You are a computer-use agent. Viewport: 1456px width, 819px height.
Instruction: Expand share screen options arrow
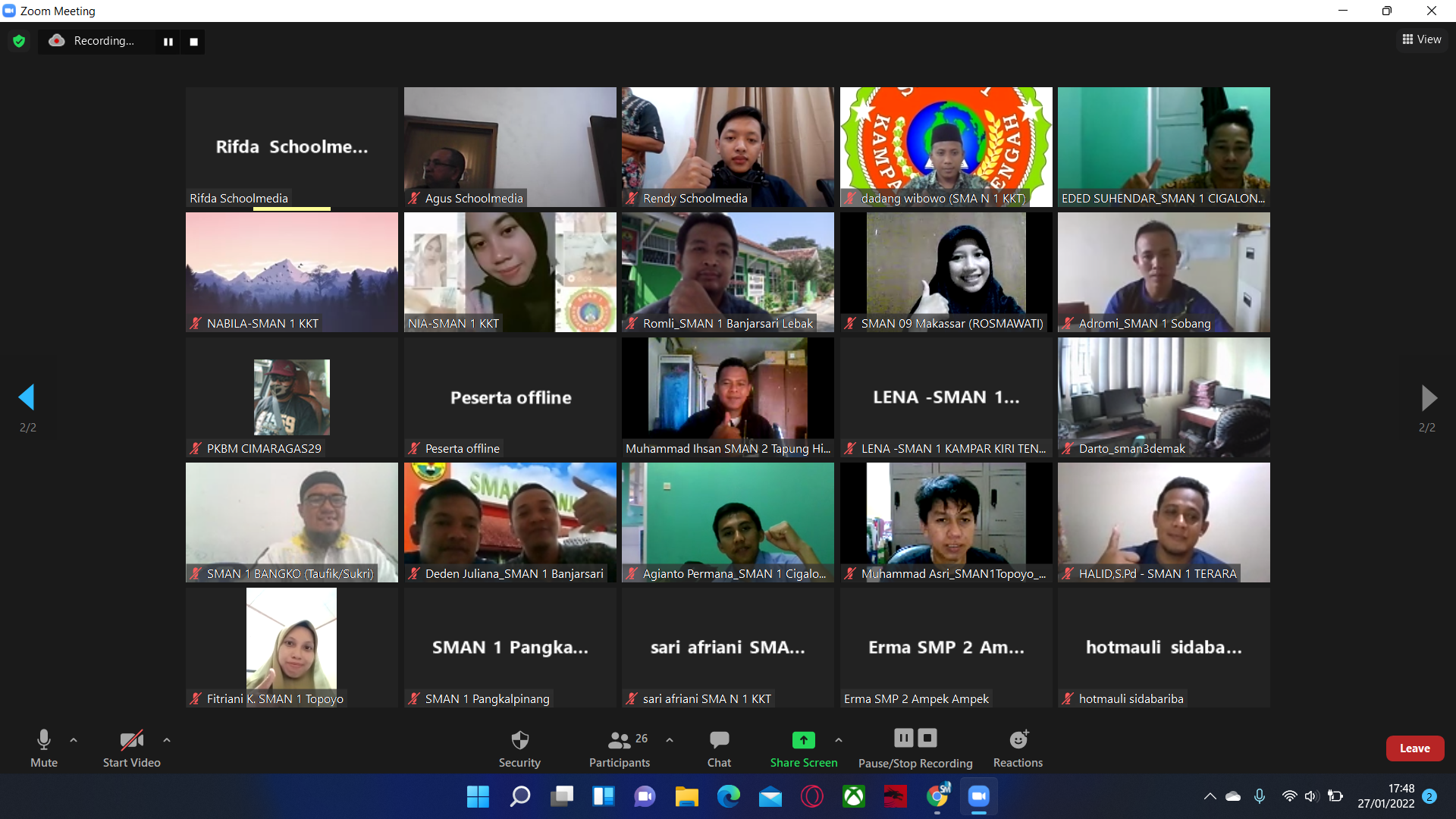coord(839,739)
